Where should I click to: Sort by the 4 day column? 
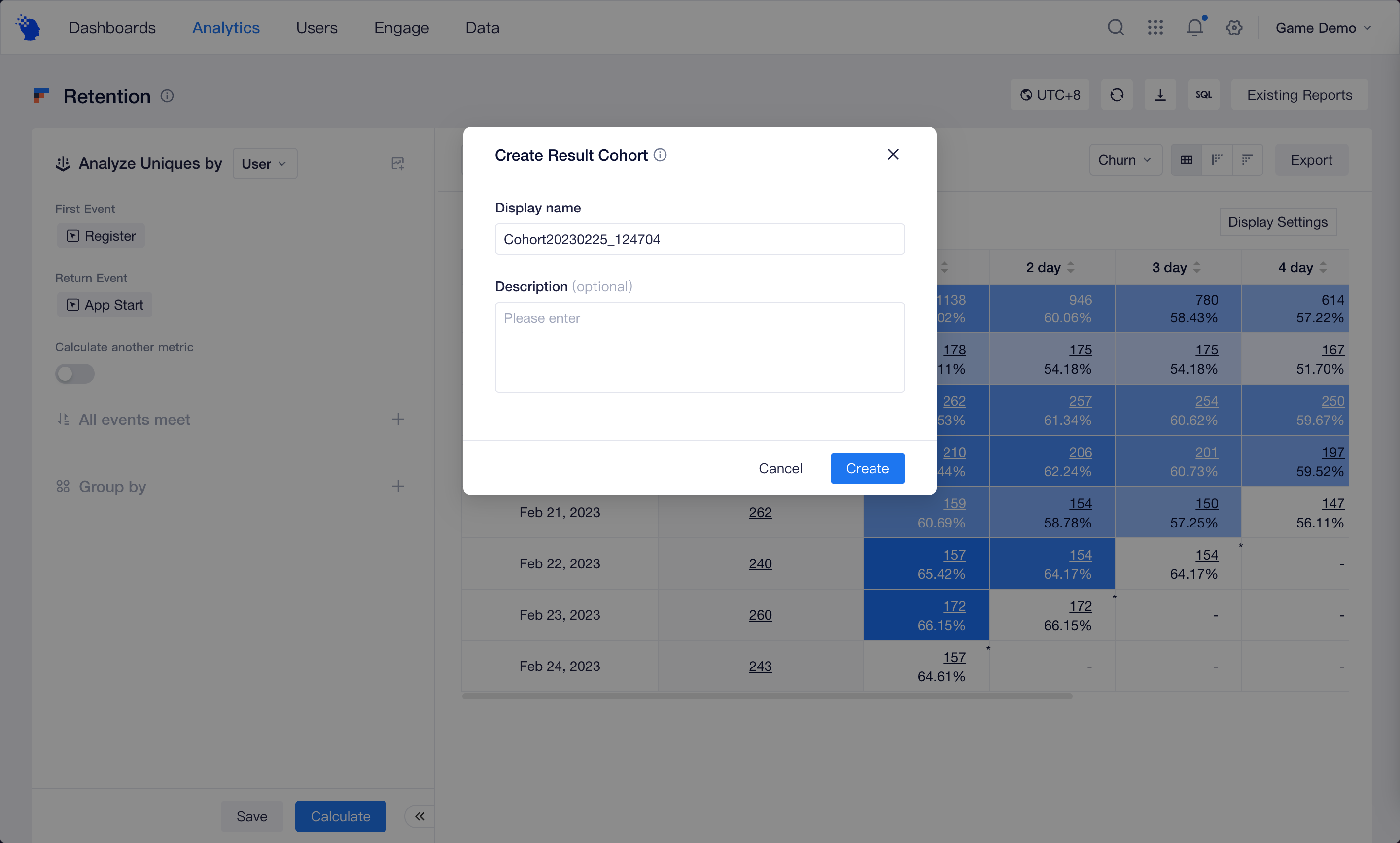(x=1323, y=267)
